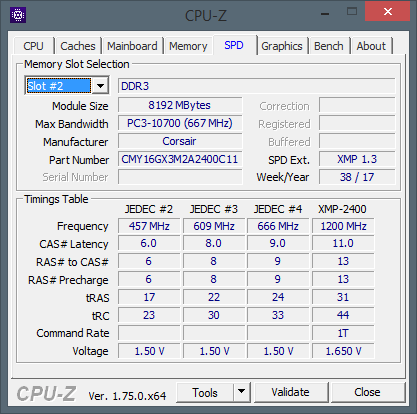Image resolution: width=417 pixels, height=414 pixels.
Task: Click the XMP 1.3 SPD Ext. value
Action: 357,159
